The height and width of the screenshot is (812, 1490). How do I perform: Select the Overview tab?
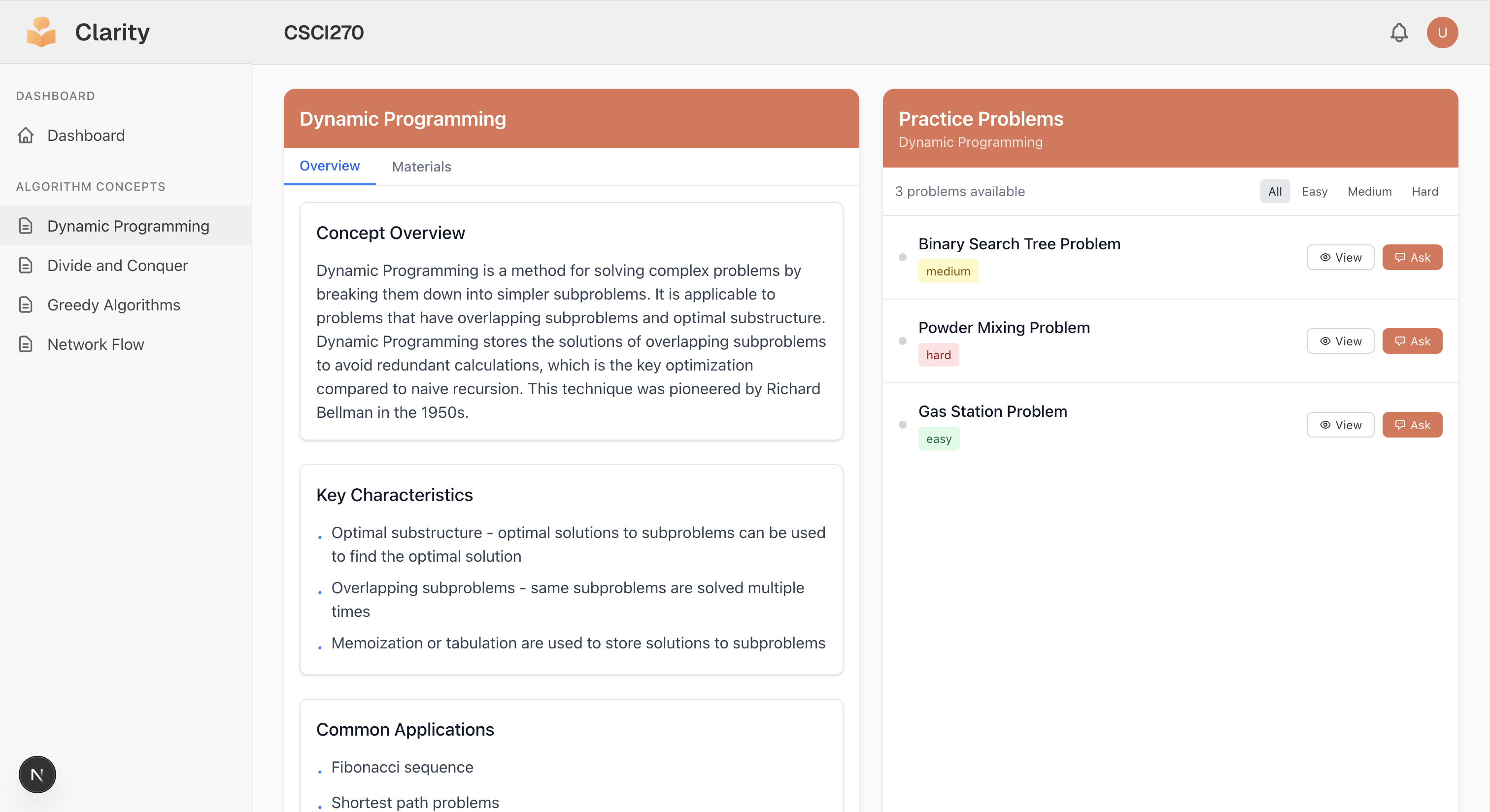point(329,166)
